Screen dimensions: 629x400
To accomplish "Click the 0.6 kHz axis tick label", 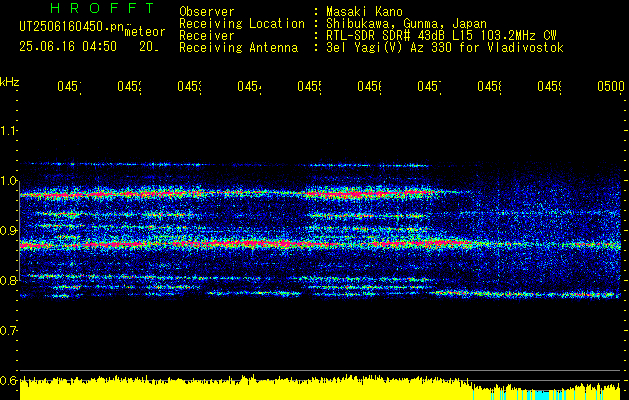I will coord(8,380).
